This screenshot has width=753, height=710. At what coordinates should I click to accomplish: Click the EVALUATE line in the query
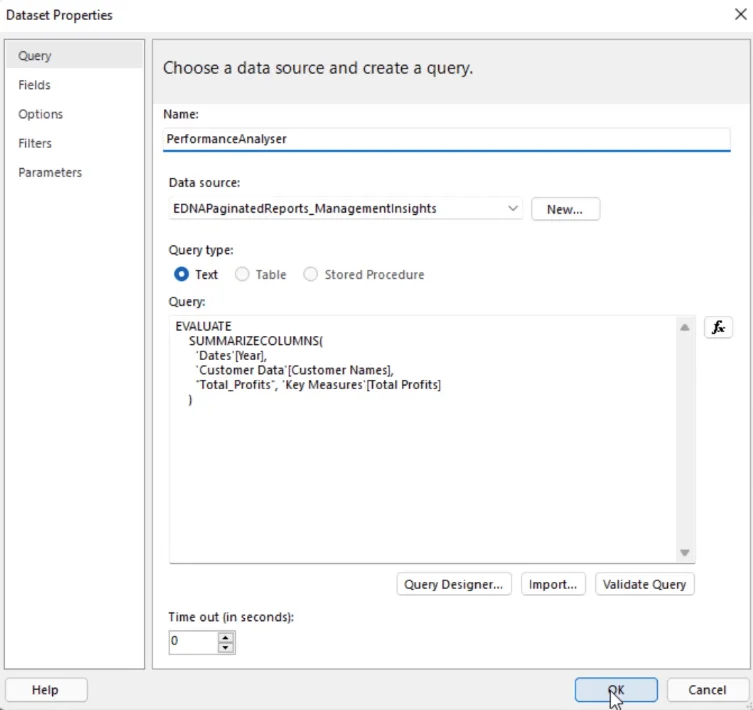(203, 326)
